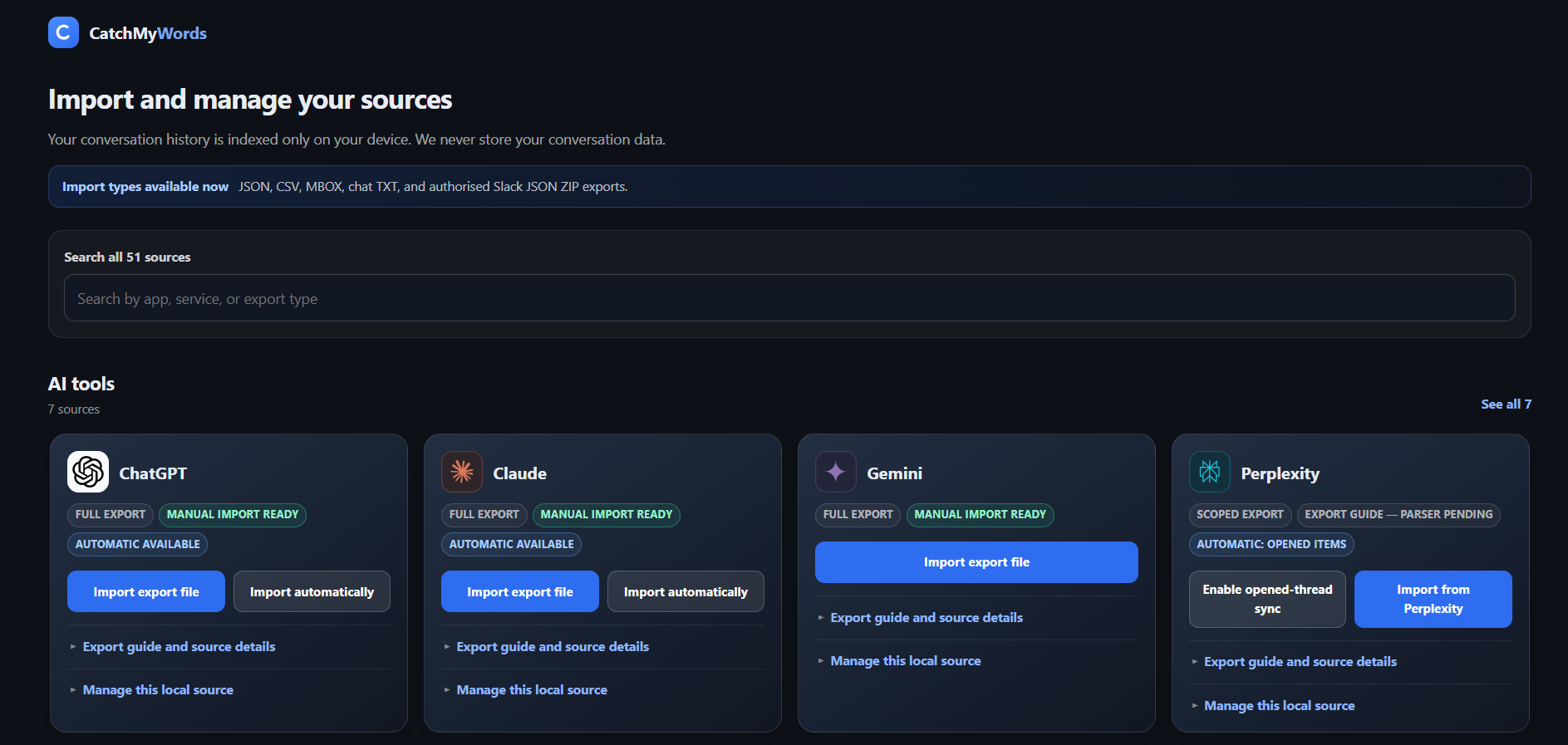Expand Manage this local source for Perplexity
1568x745 pixels.
click(x=1280, y=705)
